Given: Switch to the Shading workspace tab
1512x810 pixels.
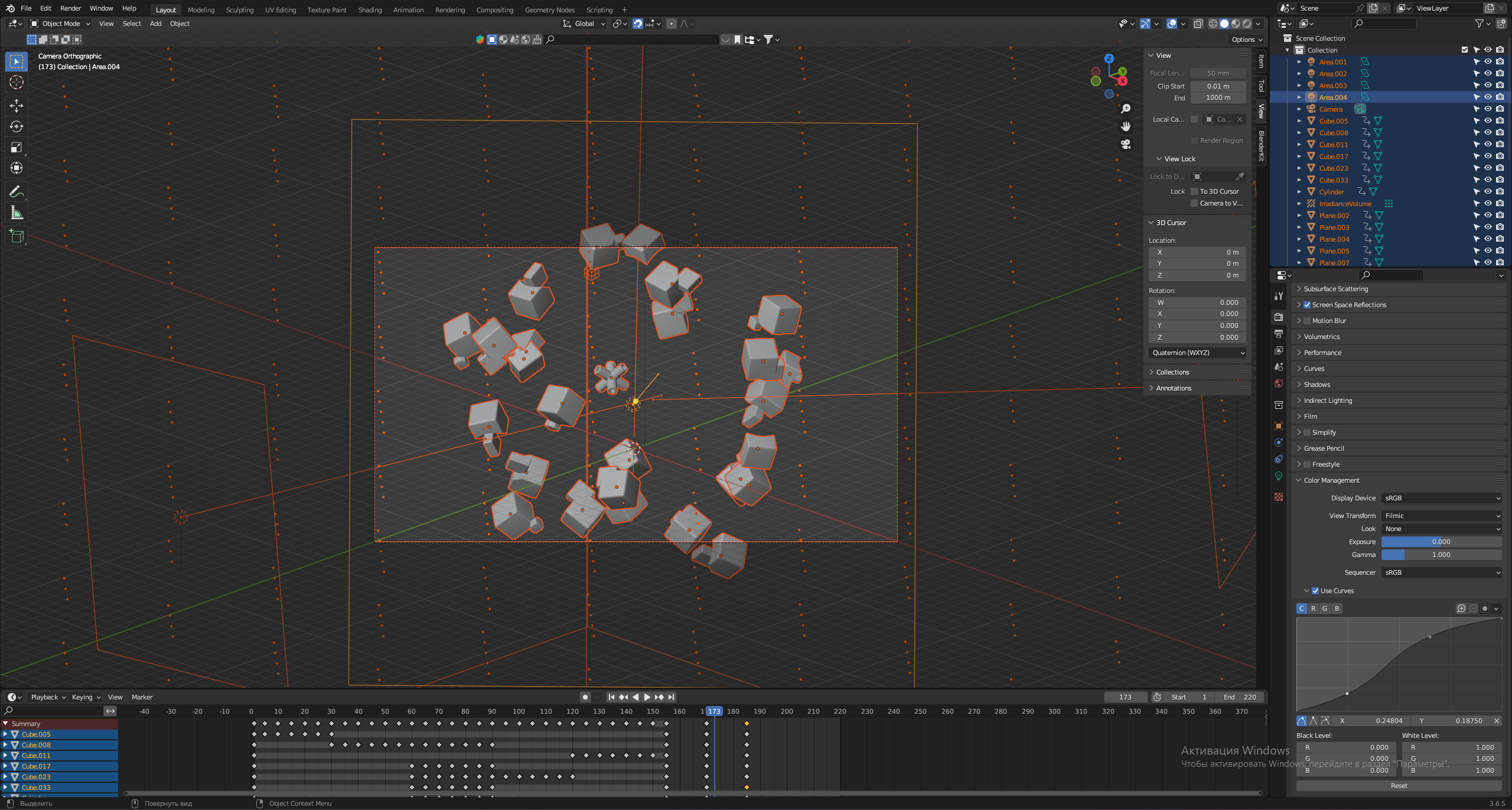Looking at the screenshot, I should point(370,10).
